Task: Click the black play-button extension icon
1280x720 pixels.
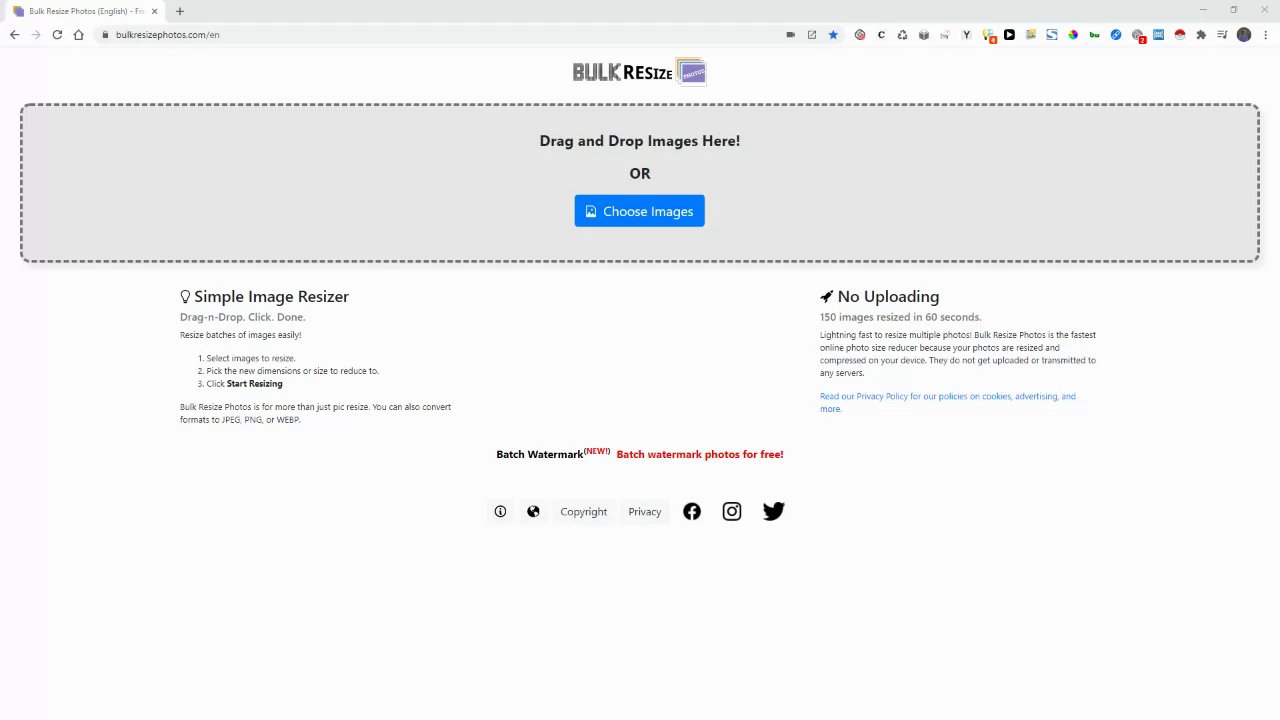Action: pos(1009,34)
